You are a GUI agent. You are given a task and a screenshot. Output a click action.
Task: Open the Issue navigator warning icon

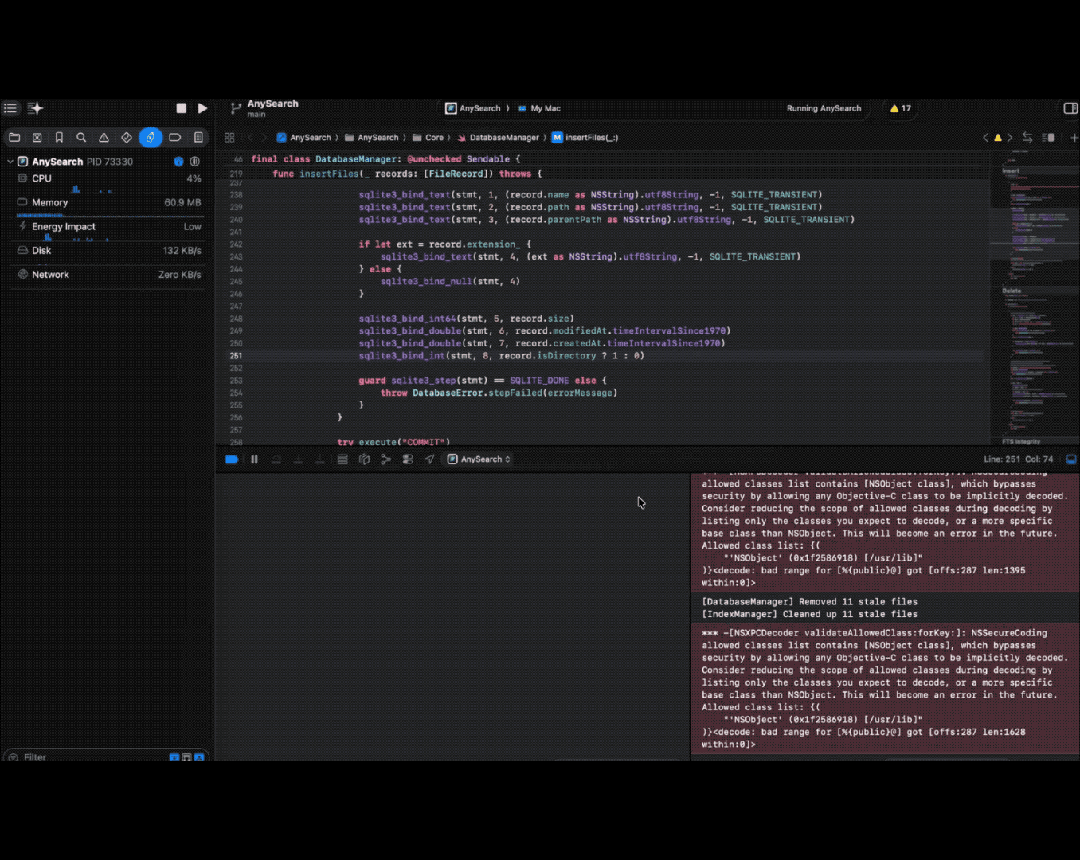tap(104, 138)
